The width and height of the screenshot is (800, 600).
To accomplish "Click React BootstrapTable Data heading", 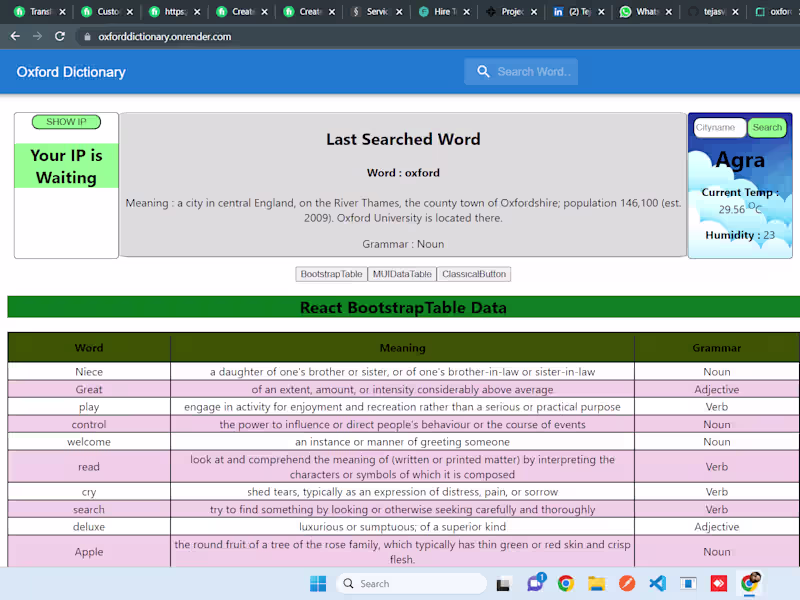I will (403, 308).
